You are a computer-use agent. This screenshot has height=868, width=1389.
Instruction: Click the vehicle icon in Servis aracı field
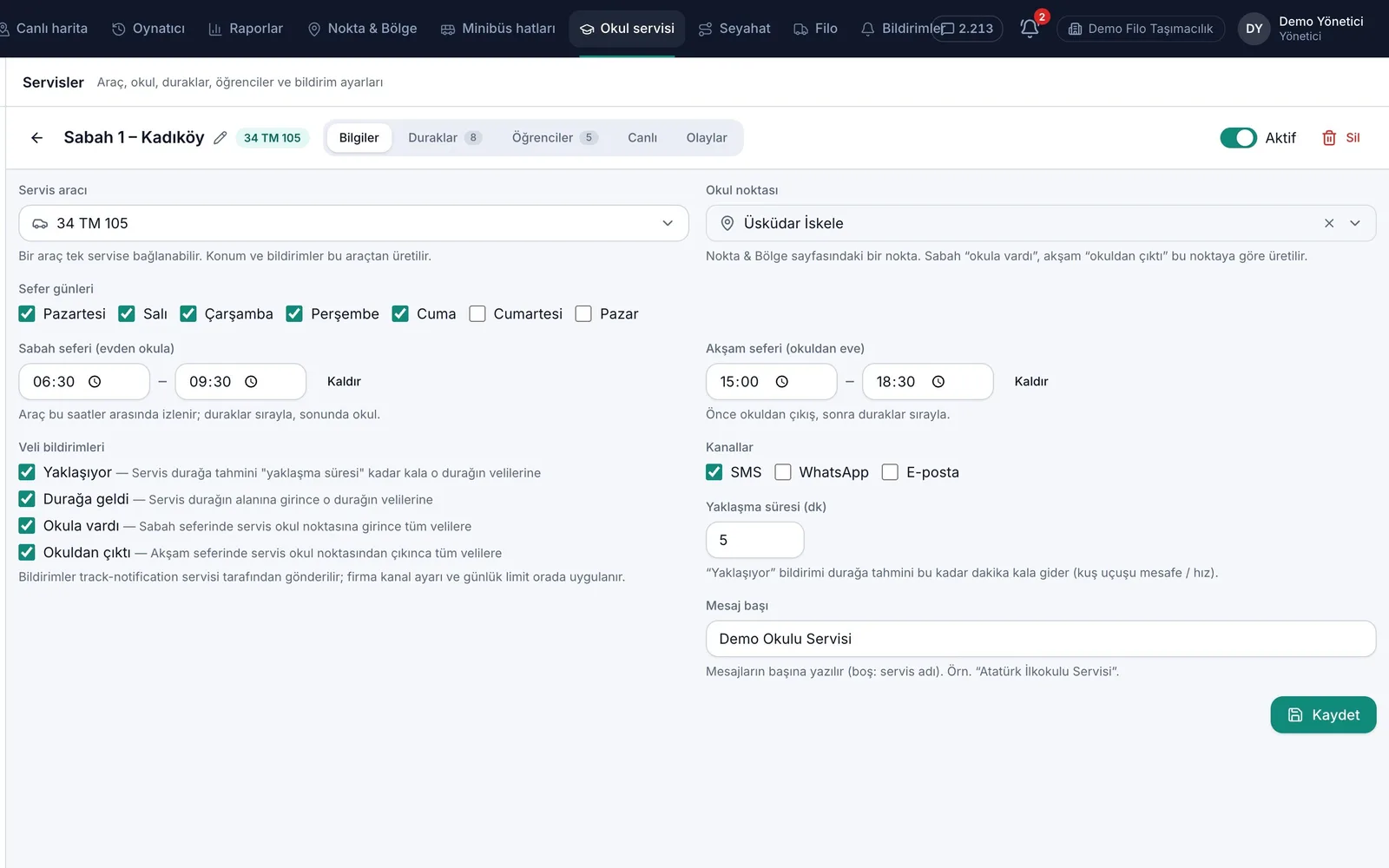click(40, 224)
